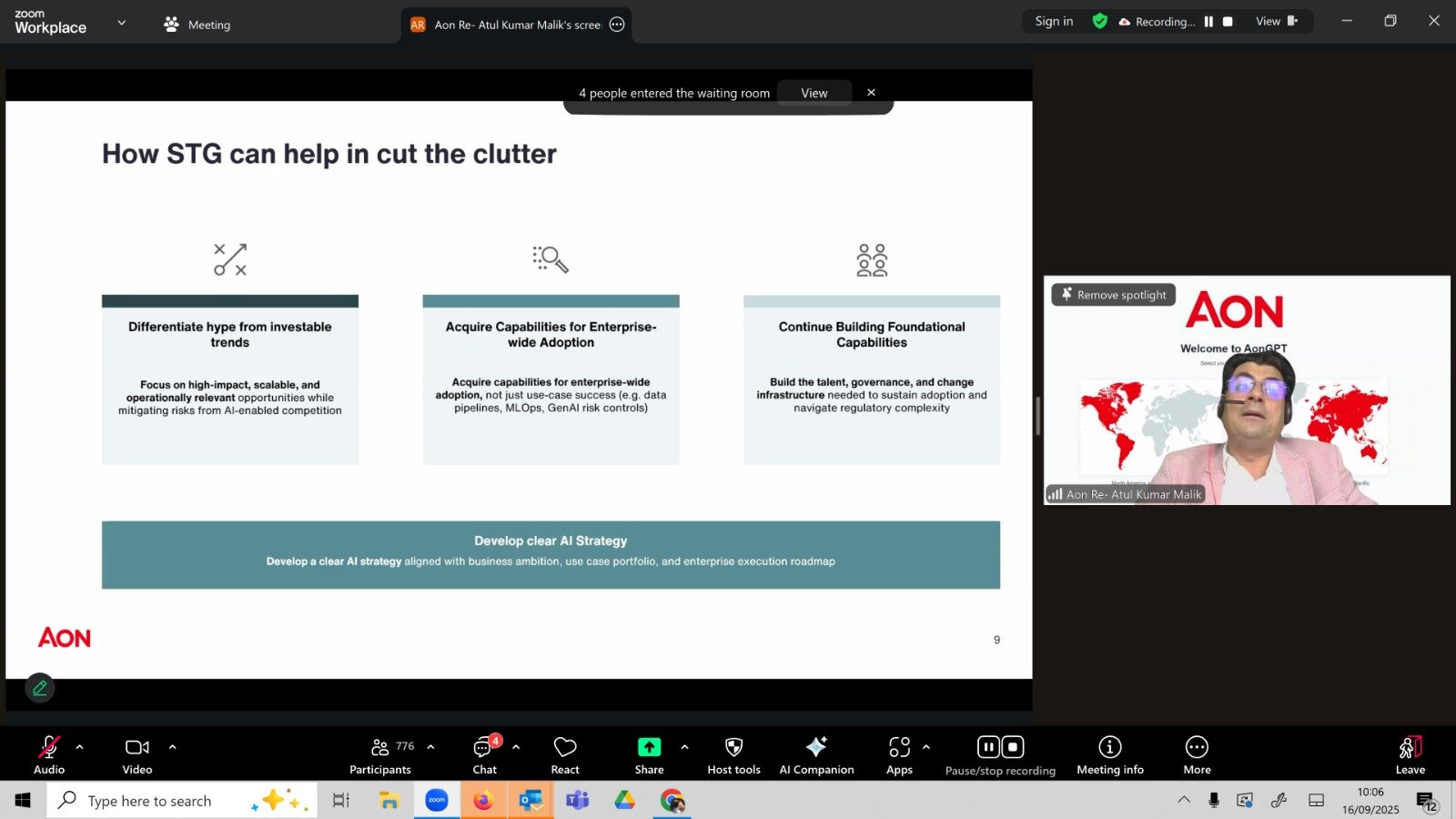Switch to the Meeting tab

point(197,25)
